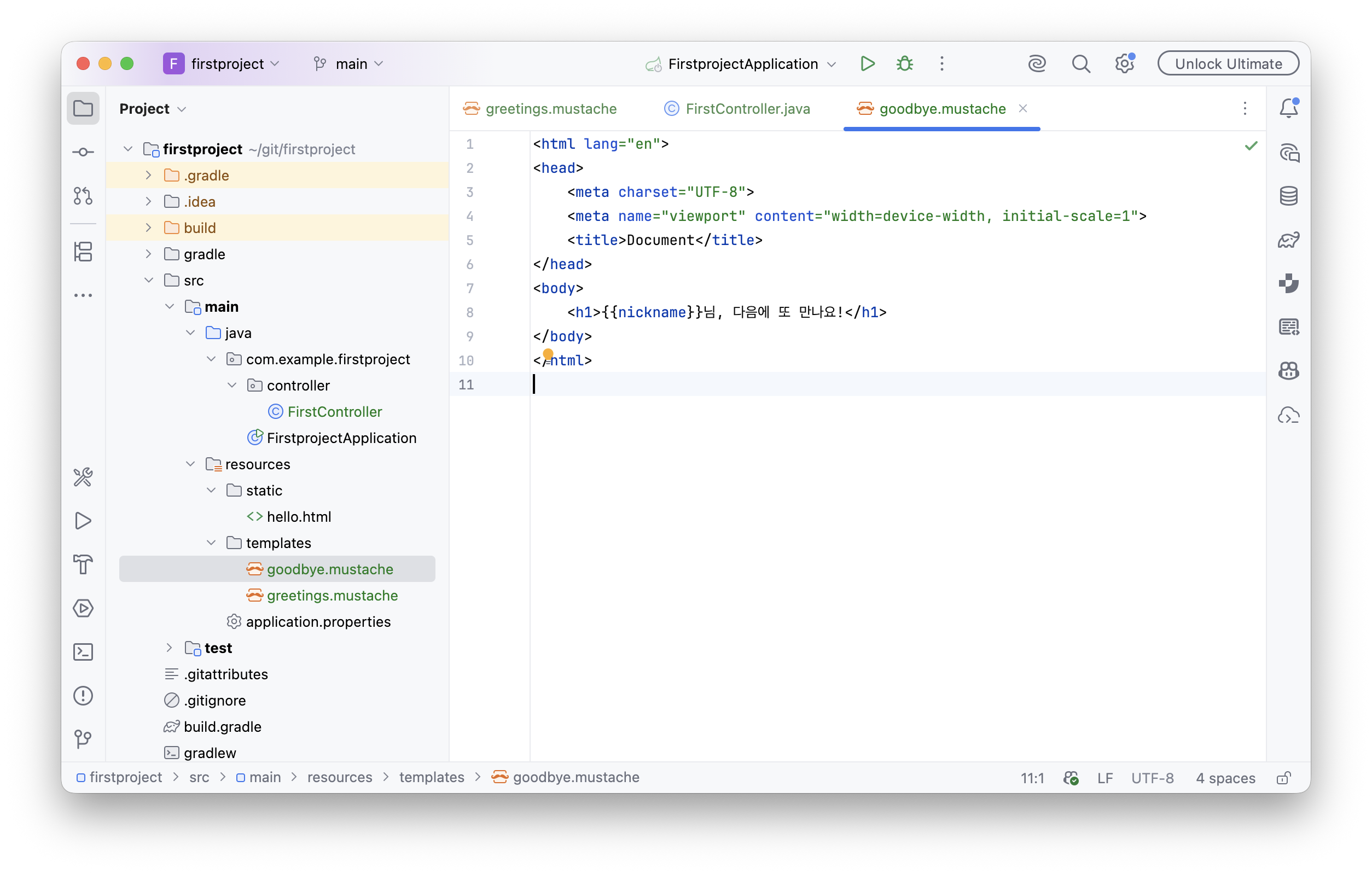Open the main branch dropdown
Image resolution: width=1372 pixels, height=874 pixels.
[348, 64]
